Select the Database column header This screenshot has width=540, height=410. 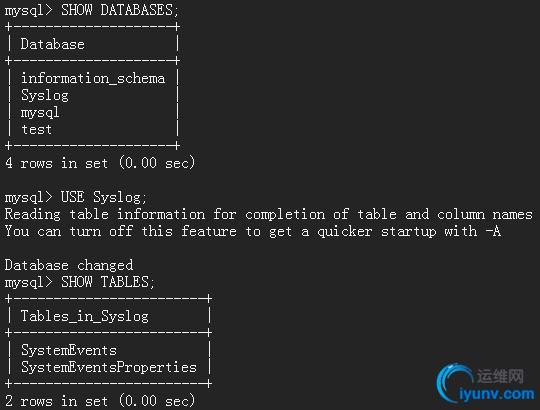tap(52, 44)
